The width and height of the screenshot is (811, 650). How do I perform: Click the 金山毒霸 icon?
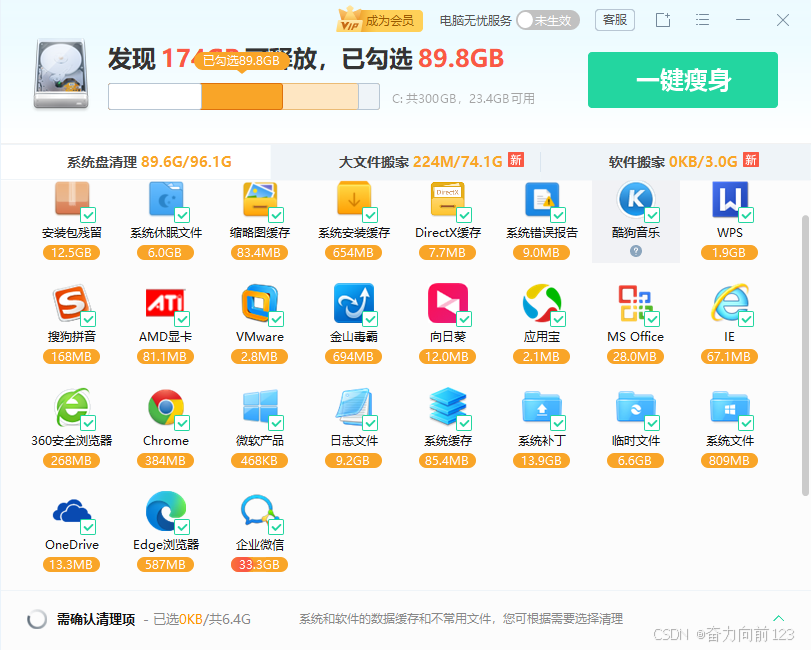[354, 303]
